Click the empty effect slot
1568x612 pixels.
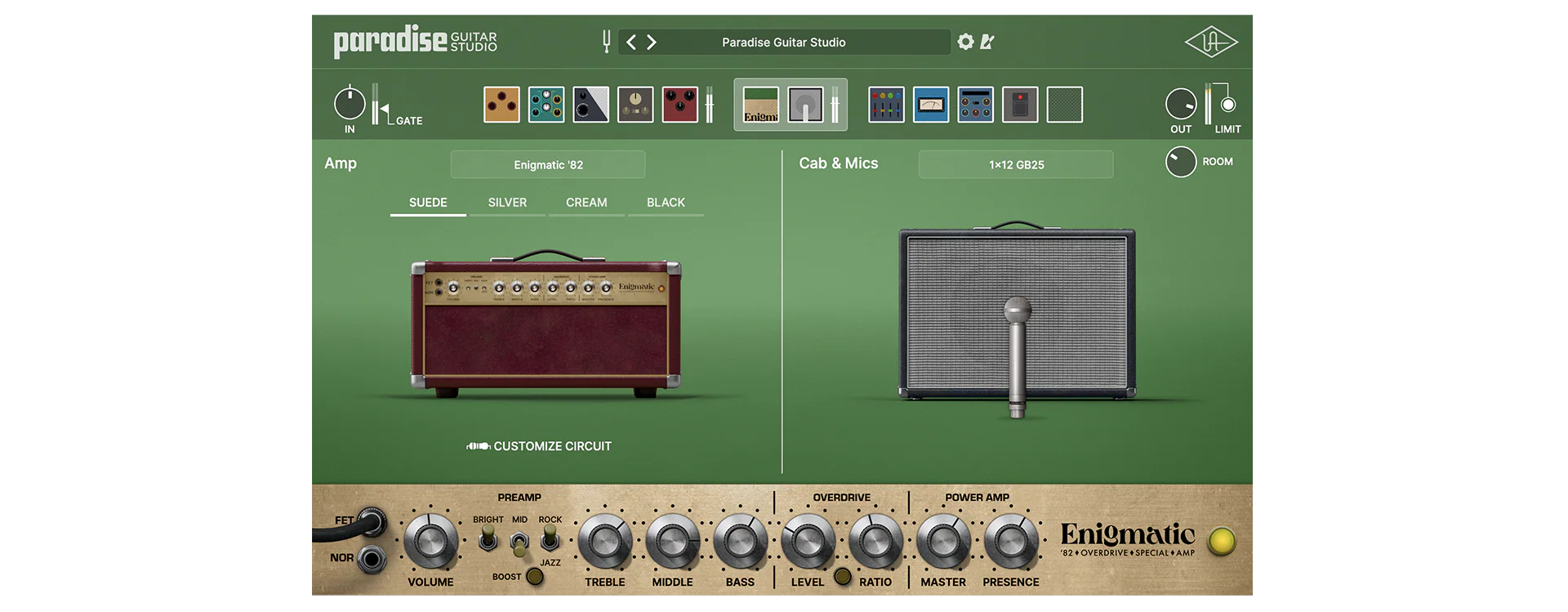pos(1065,105)
